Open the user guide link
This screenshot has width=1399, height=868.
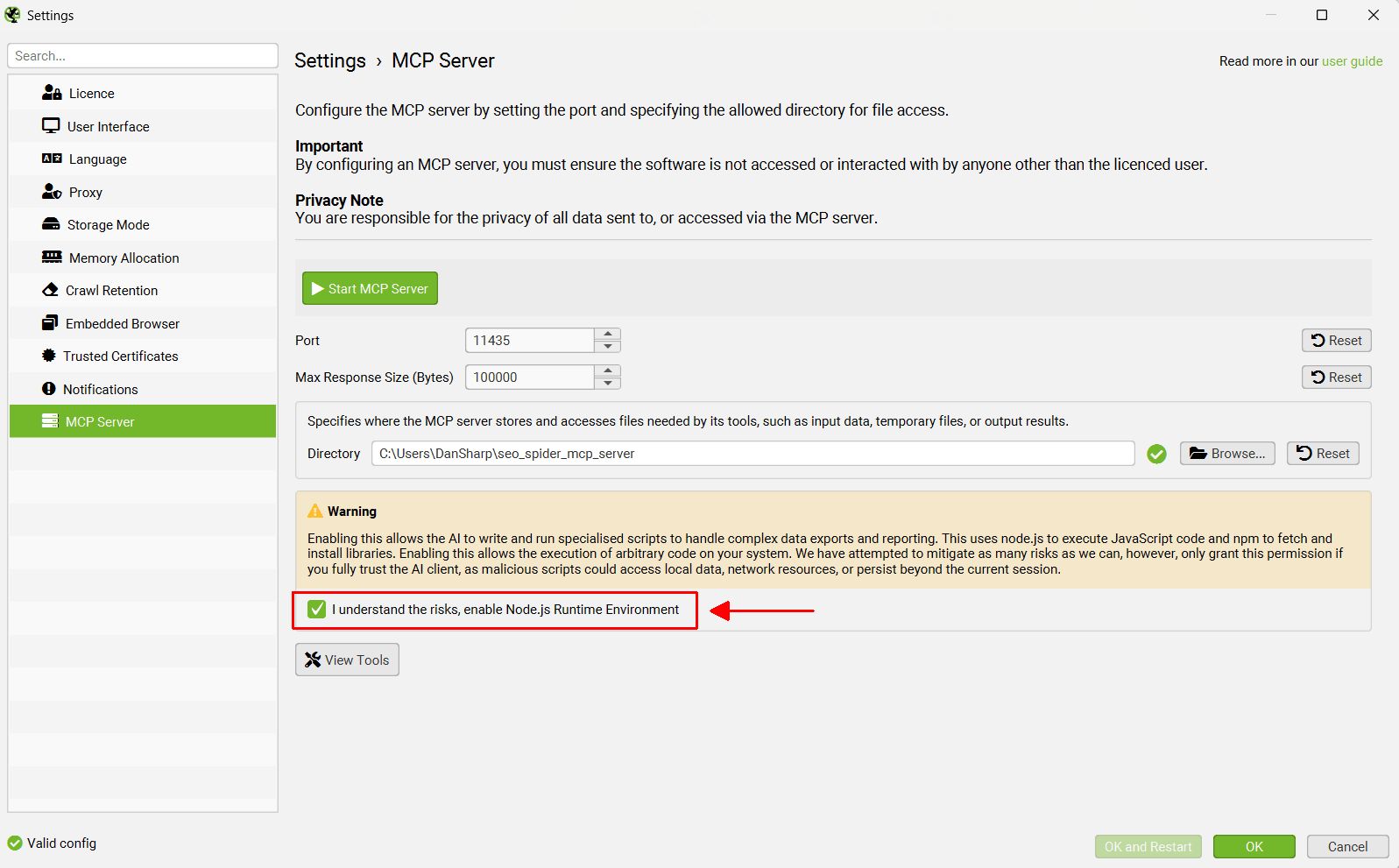(1352, 61)
